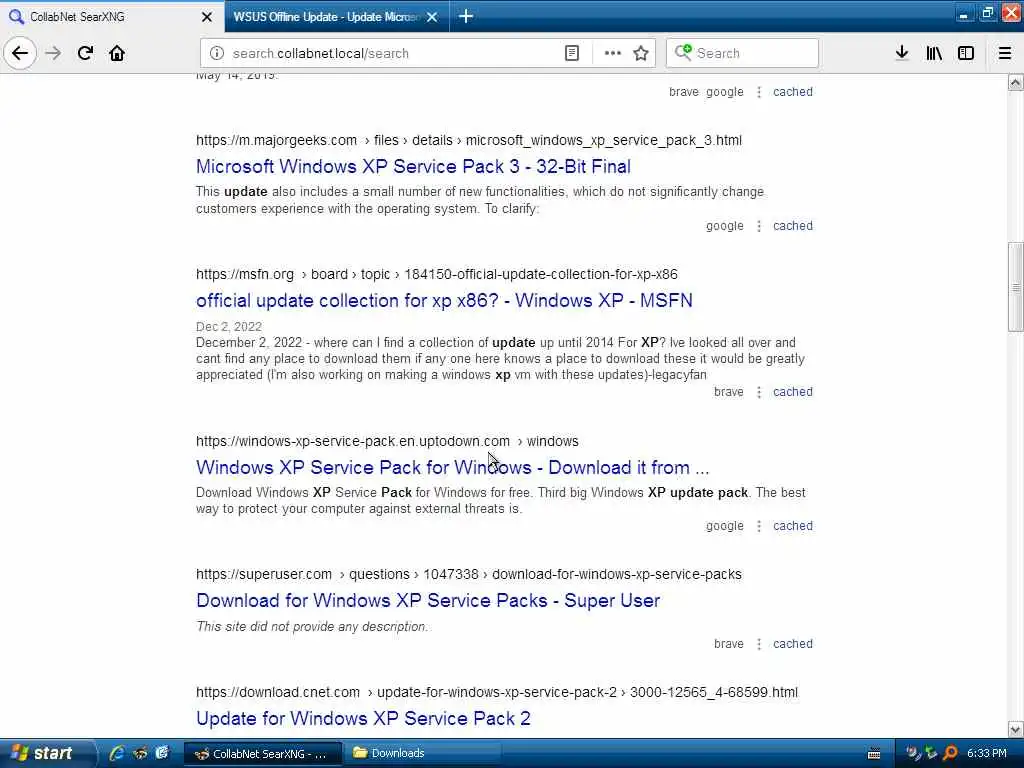
Task: Toggle reader view in address bar
Action: [571, 53]
